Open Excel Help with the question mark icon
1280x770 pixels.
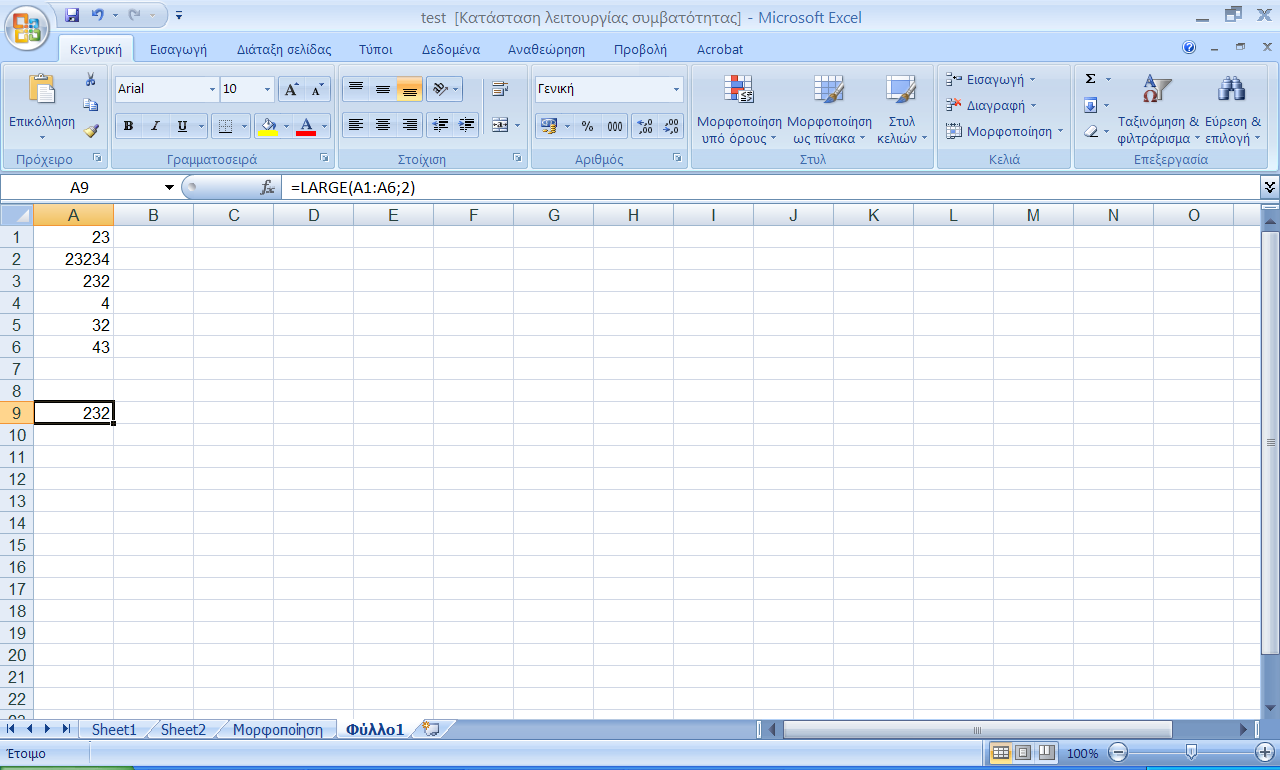[x=1189, y=47]
